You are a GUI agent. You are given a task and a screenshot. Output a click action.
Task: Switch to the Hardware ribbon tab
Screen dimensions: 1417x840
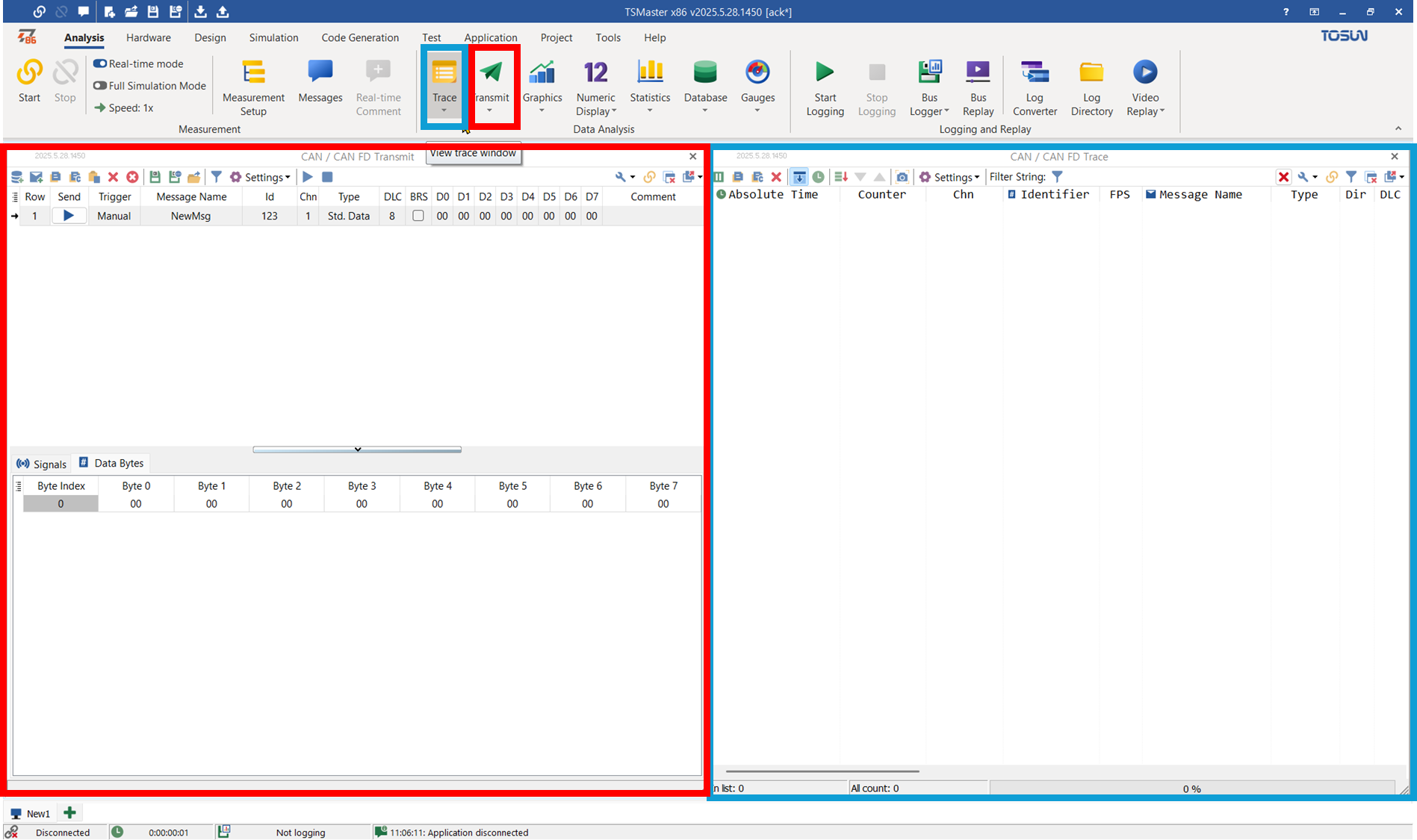(148, 37)
